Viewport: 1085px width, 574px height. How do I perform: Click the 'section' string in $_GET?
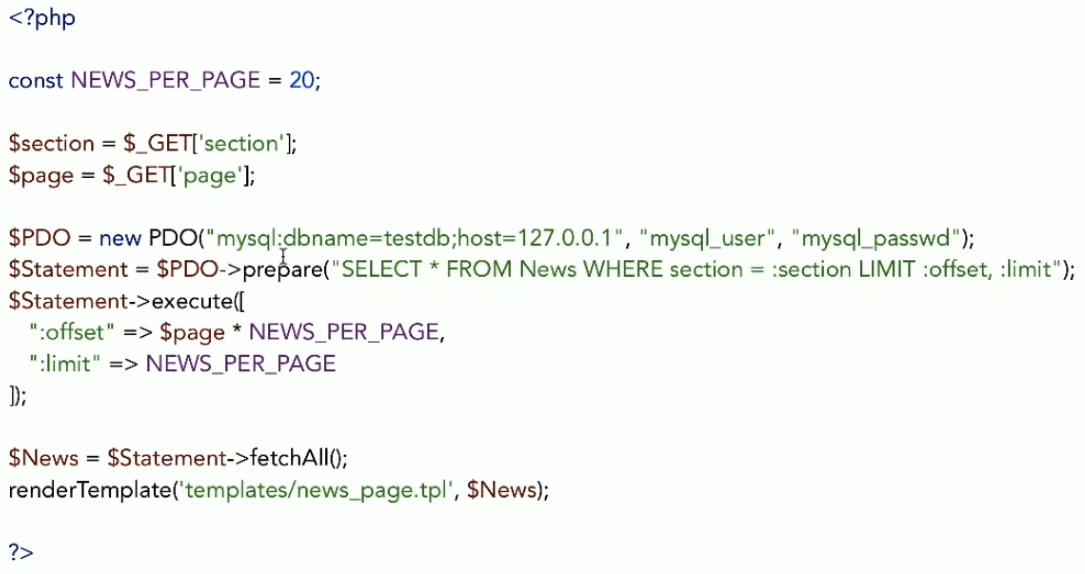242,144
